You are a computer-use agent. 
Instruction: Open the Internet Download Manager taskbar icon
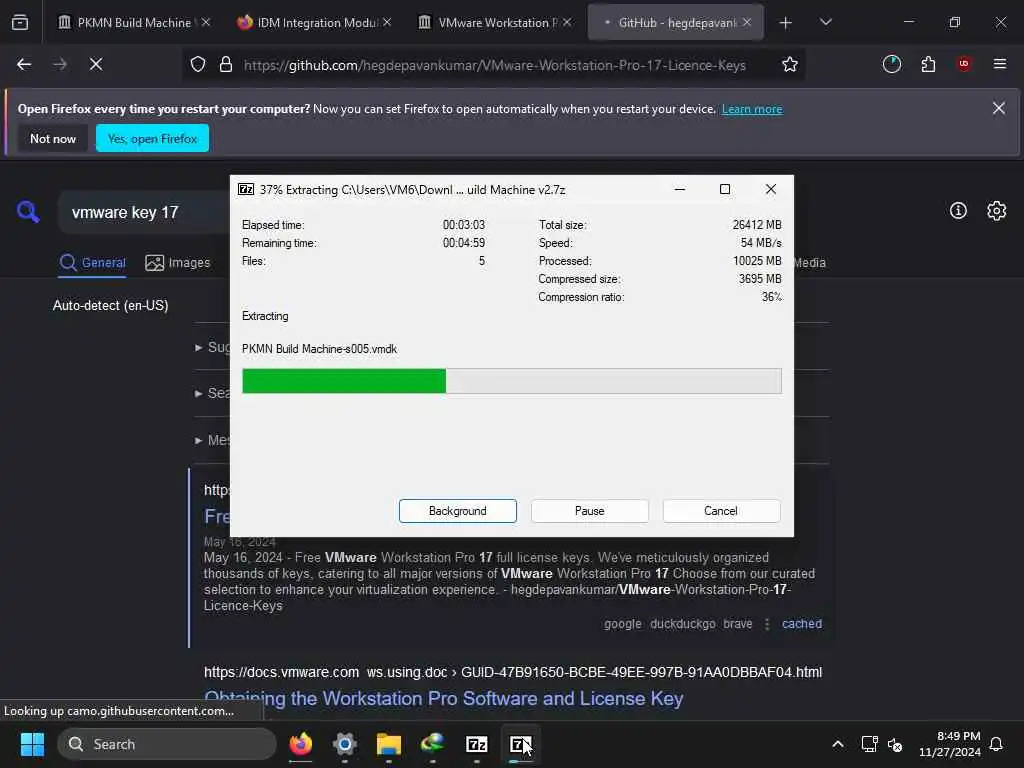432,744
